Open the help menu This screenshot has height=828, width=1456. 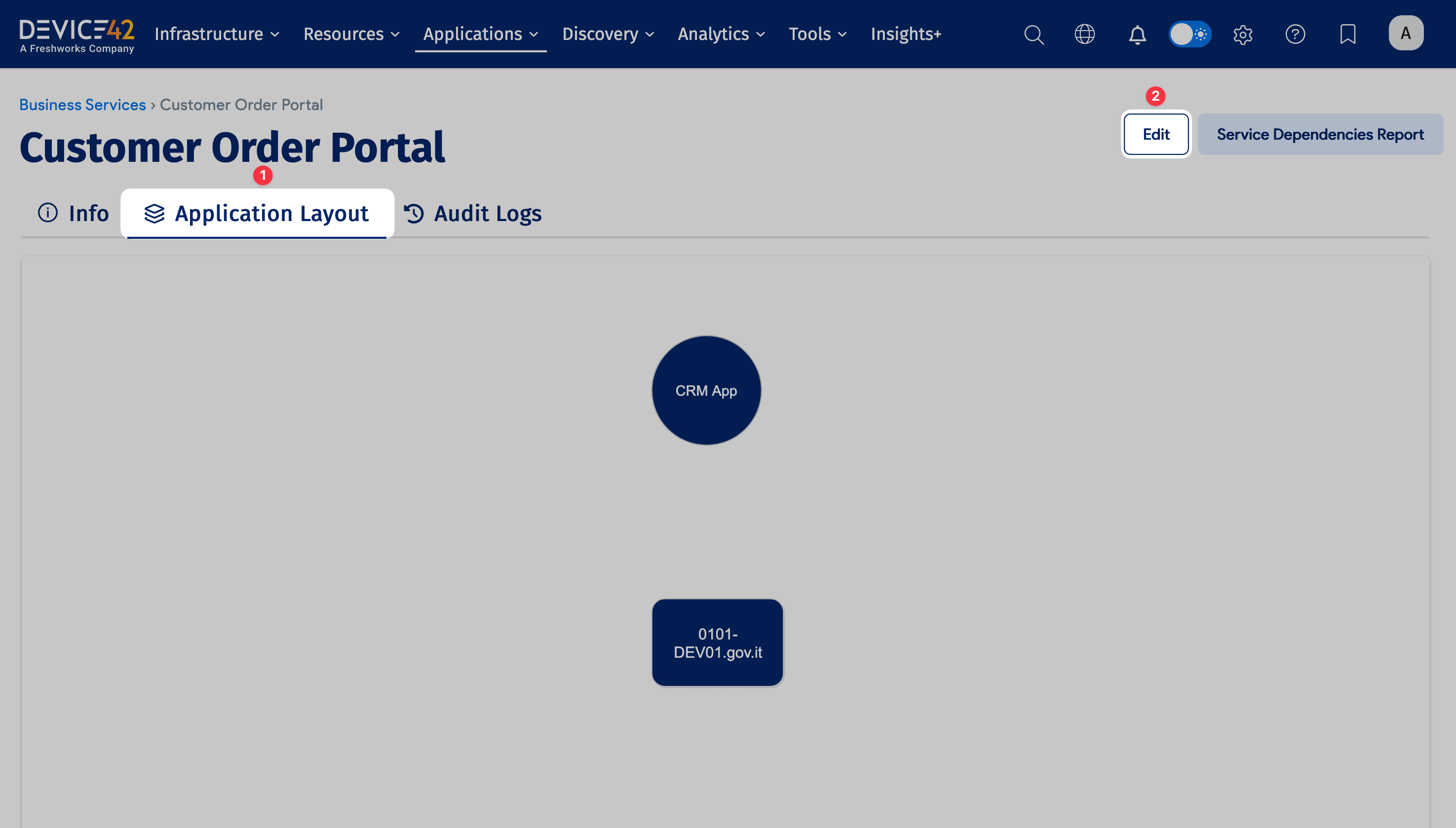point(1296,35)
